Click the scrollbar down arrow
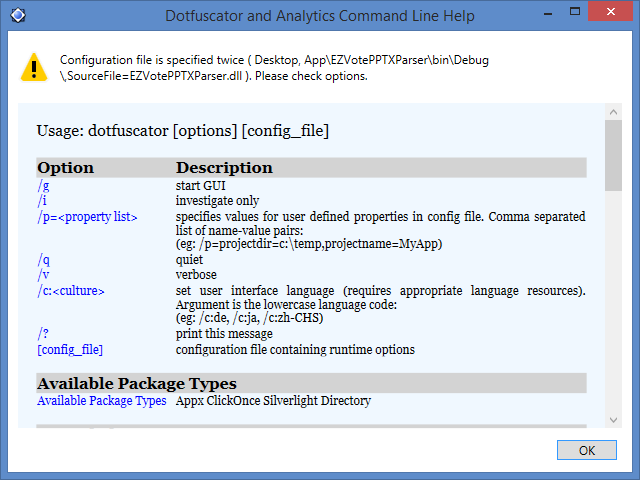This screenshot has height=483, width=642. [x=613, y=420]
